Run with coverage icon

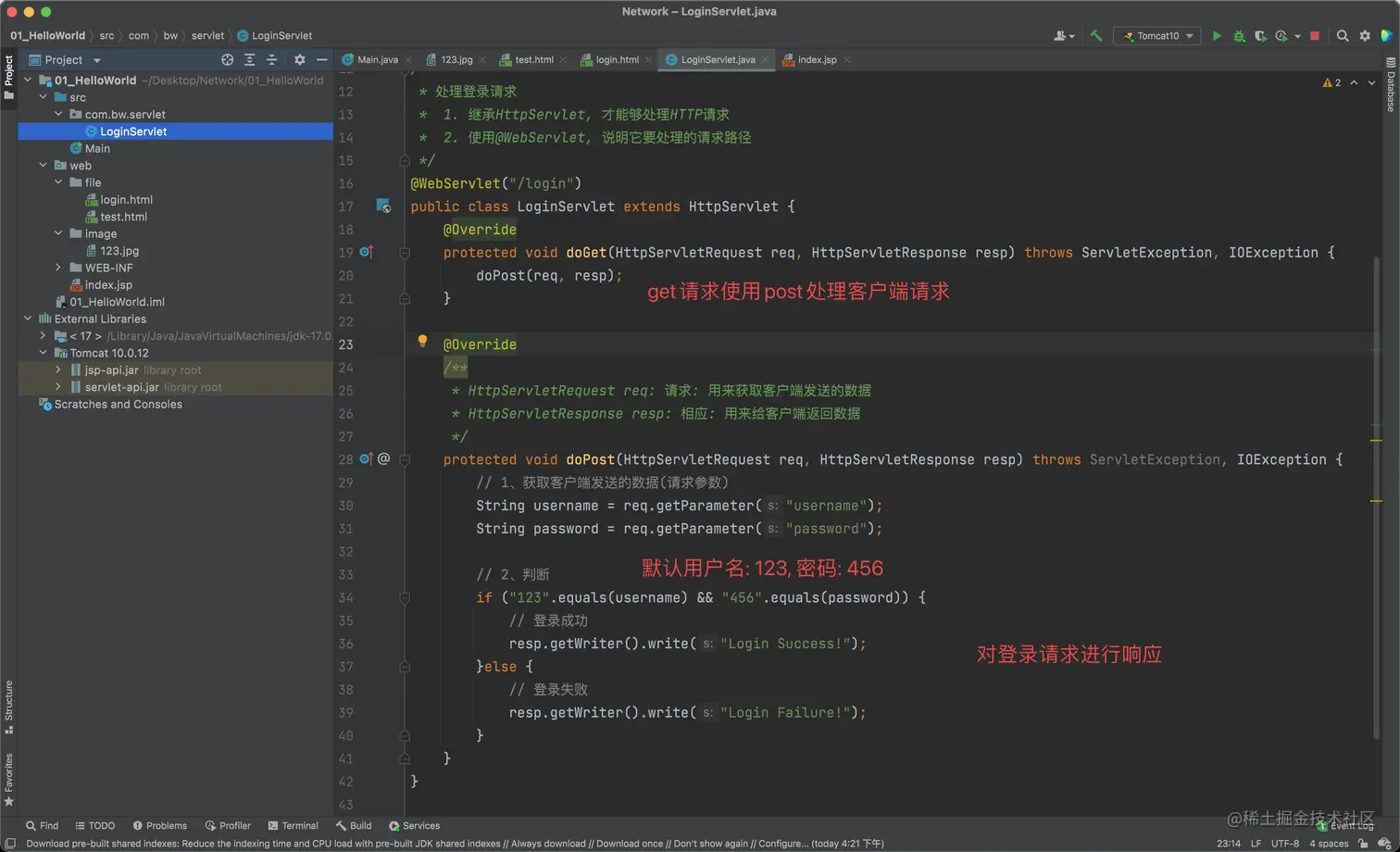pyautogui.click(x=1260, y=36)
